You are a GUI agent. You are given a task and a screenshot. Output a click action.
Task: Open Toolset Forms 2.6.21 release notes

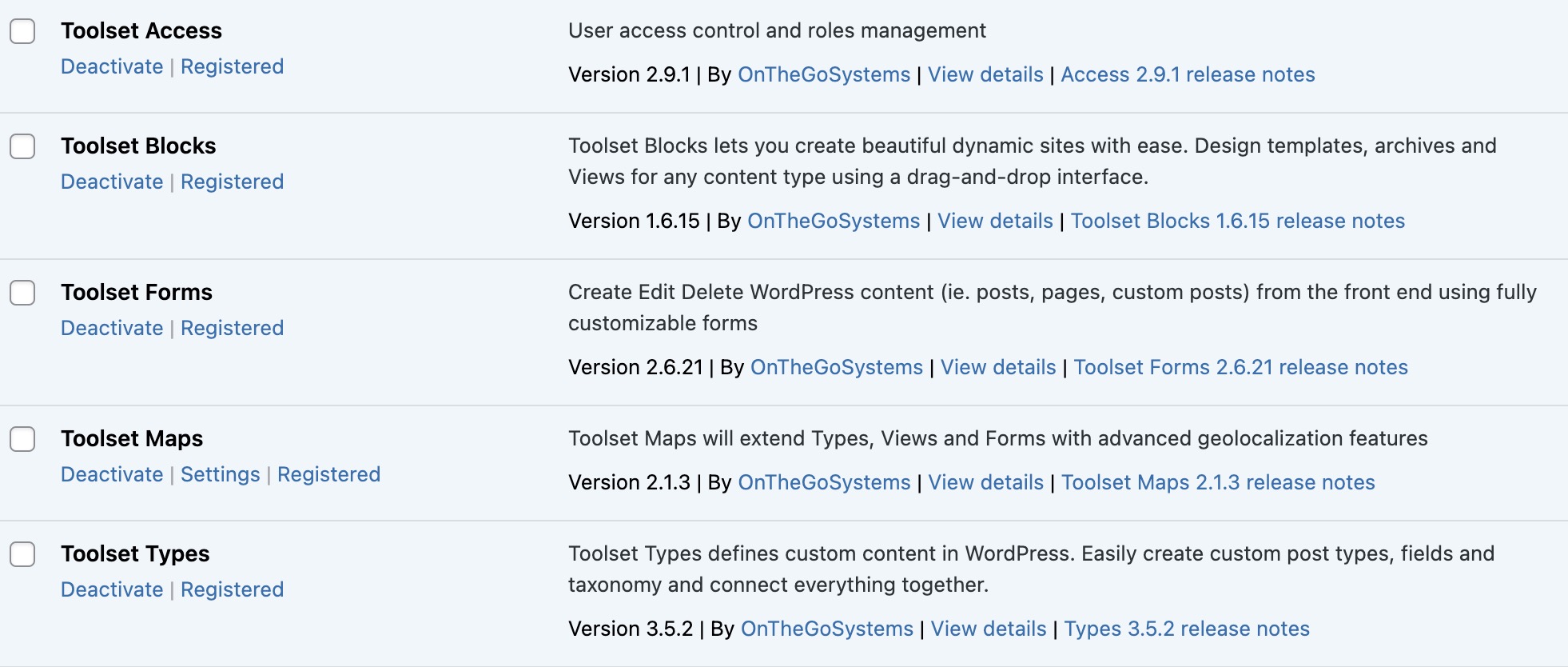tap(1241, 367)
